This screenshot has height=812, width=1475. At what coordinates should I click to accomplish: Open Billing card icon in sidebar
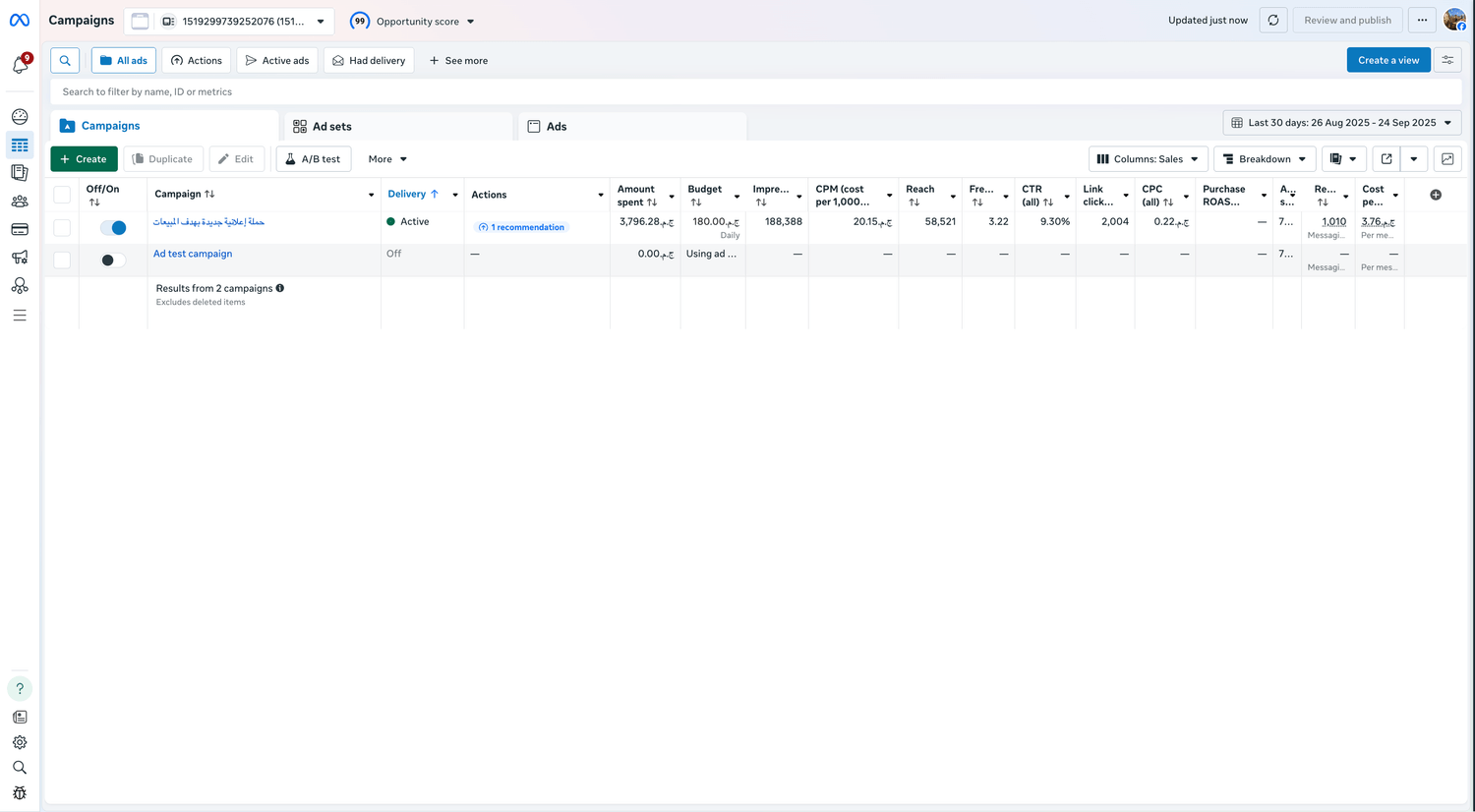pos(20,229)
